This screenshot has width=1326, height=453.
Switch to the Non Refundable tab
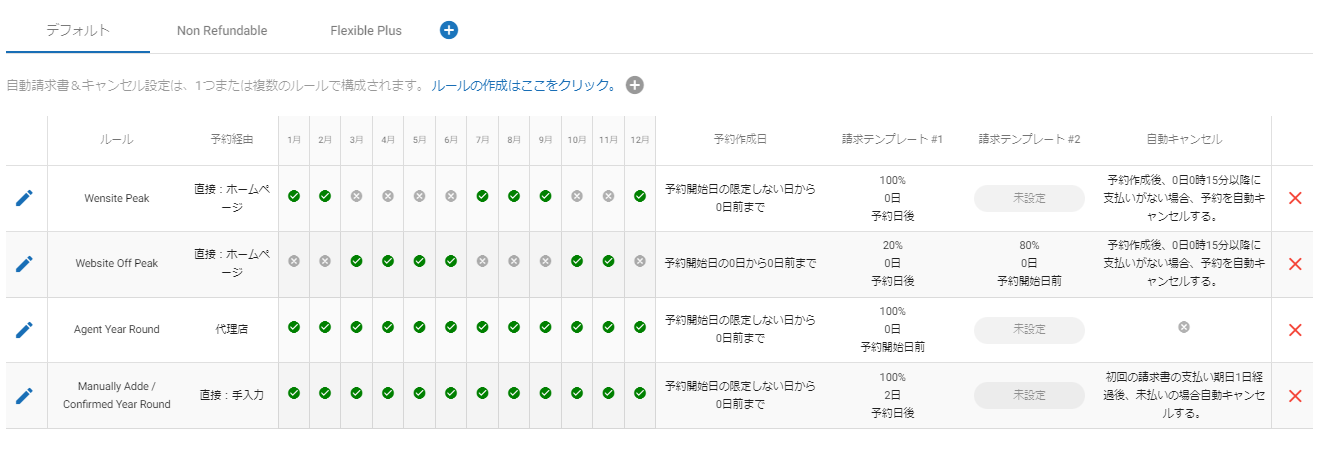(x=222, y=30)
